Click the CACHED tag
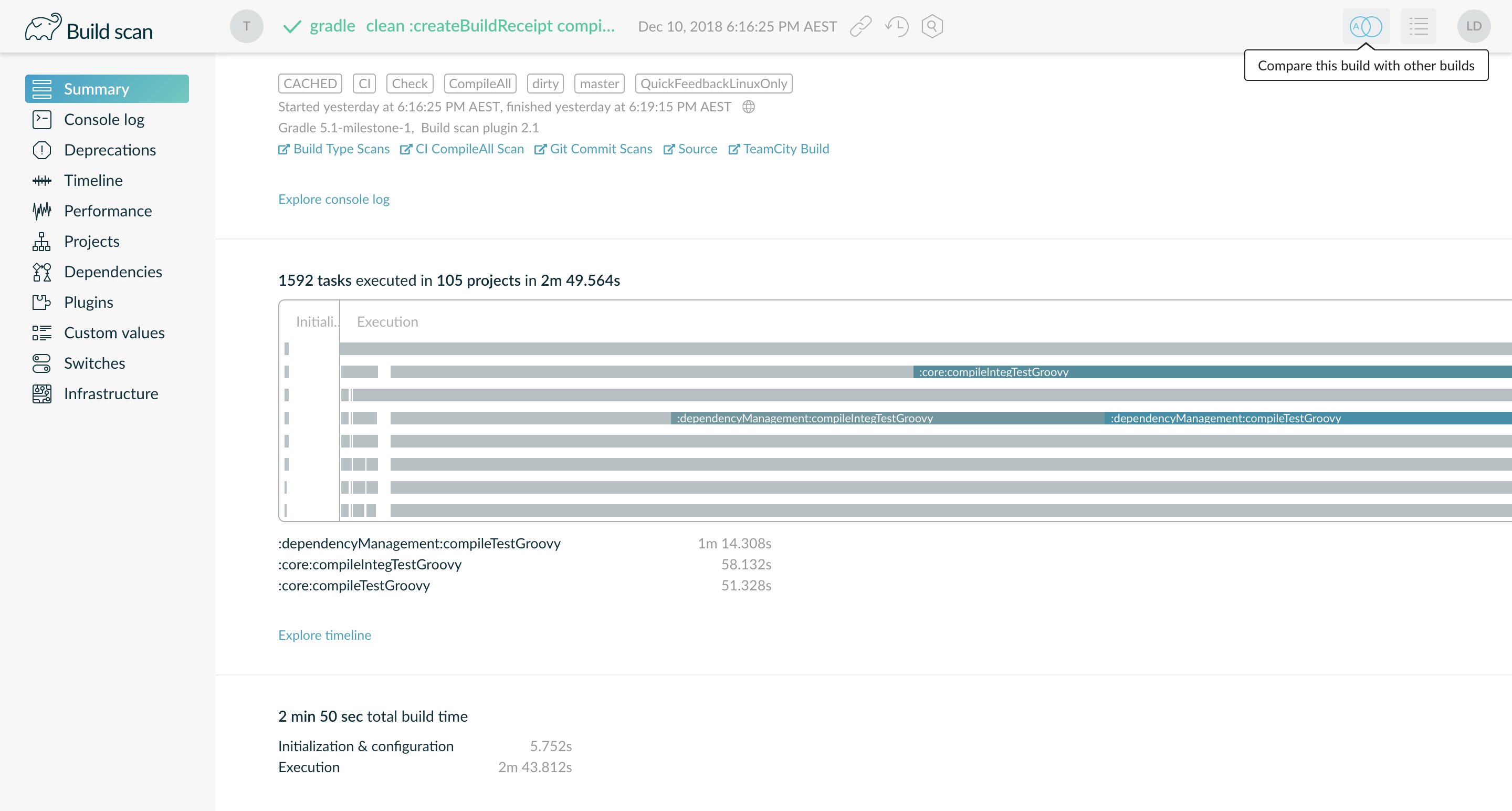Screen dimensions: 1512x811 (310, 84)
